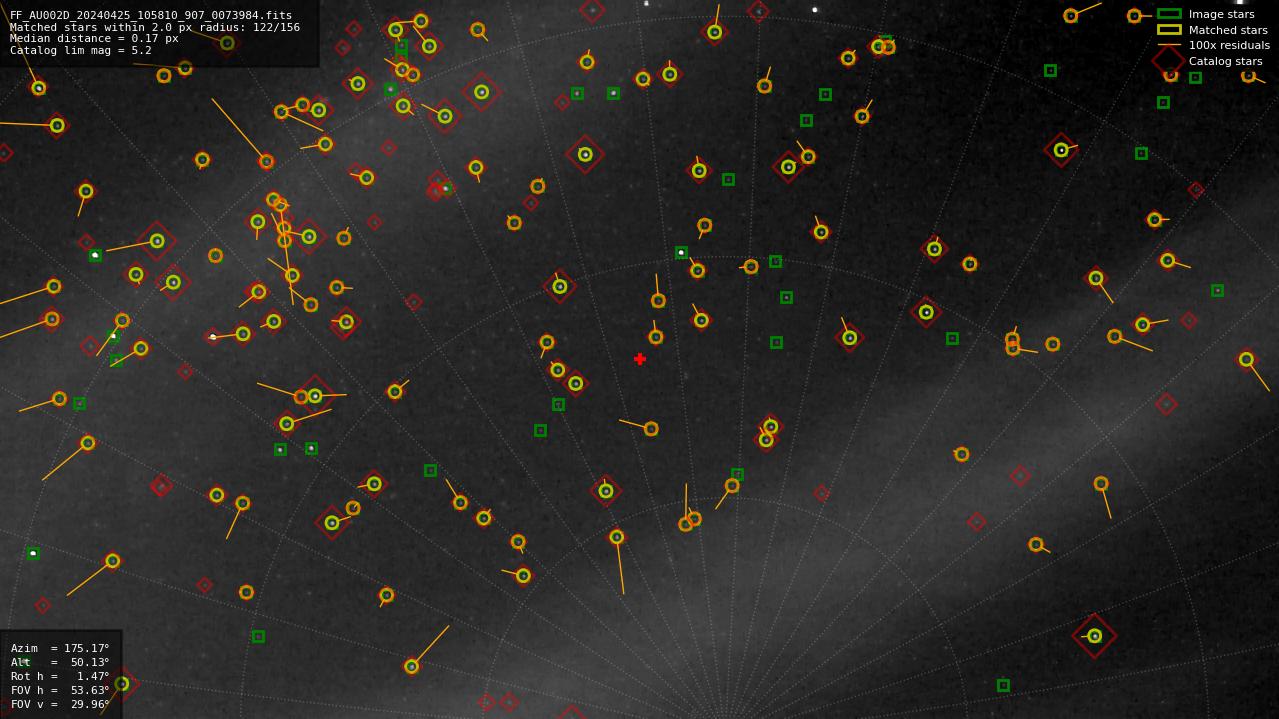Click the red diamond Catalog stars legend symbol
Viewport: 1279px width, 719px height.
click(x=1169, y=61)
